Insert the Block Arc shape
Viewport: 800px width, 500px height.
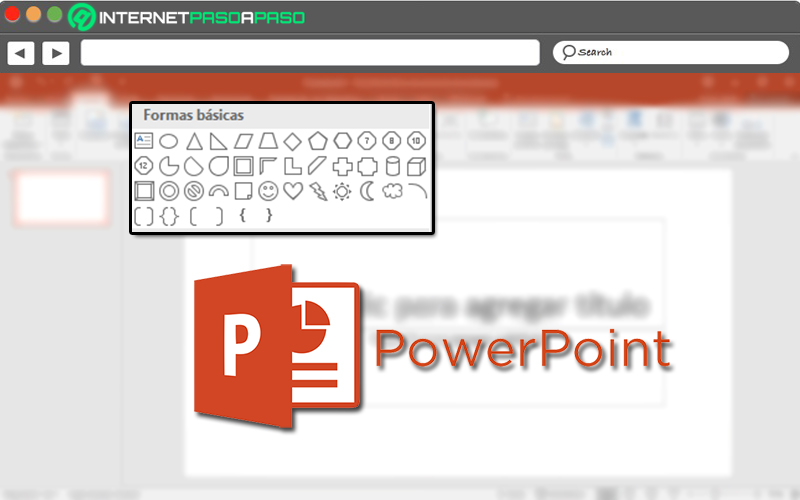[x=218, y=191]
